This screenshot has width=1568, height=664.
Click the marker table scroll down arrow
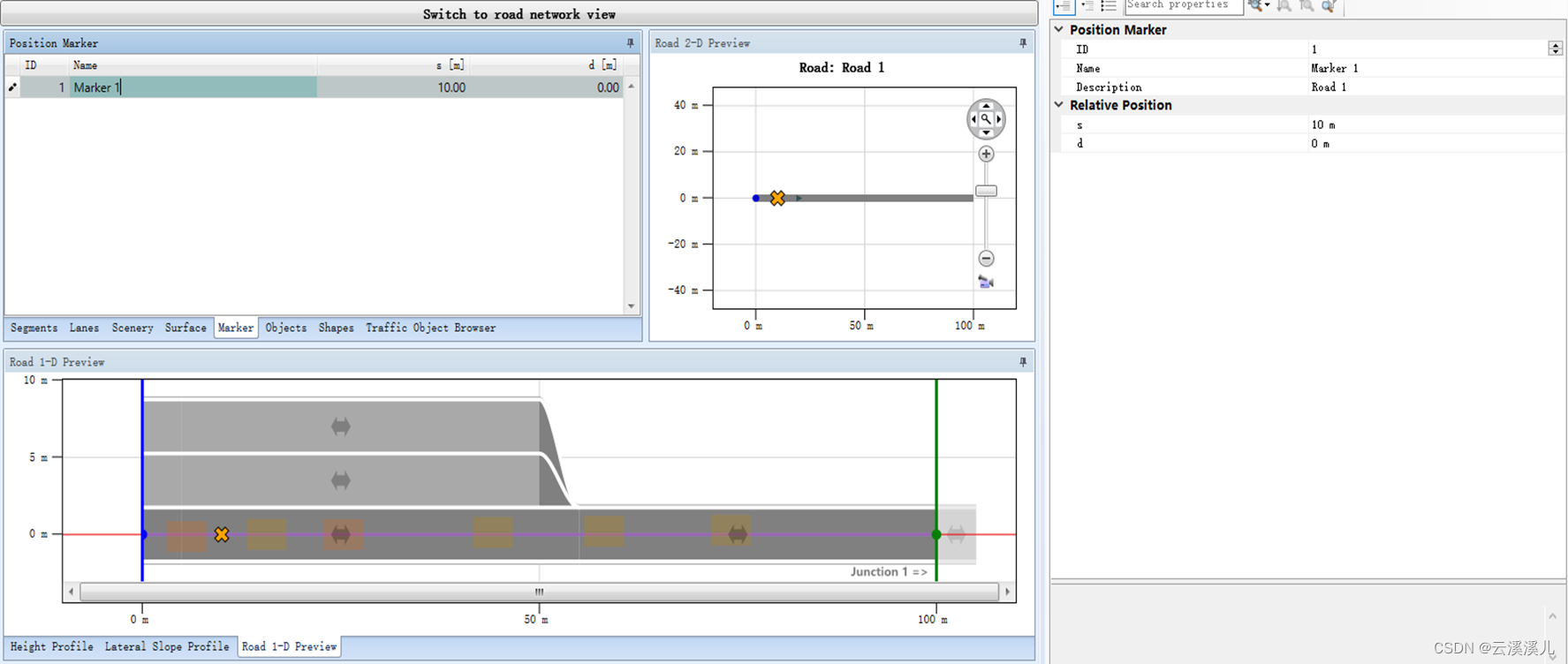point(631,306)
